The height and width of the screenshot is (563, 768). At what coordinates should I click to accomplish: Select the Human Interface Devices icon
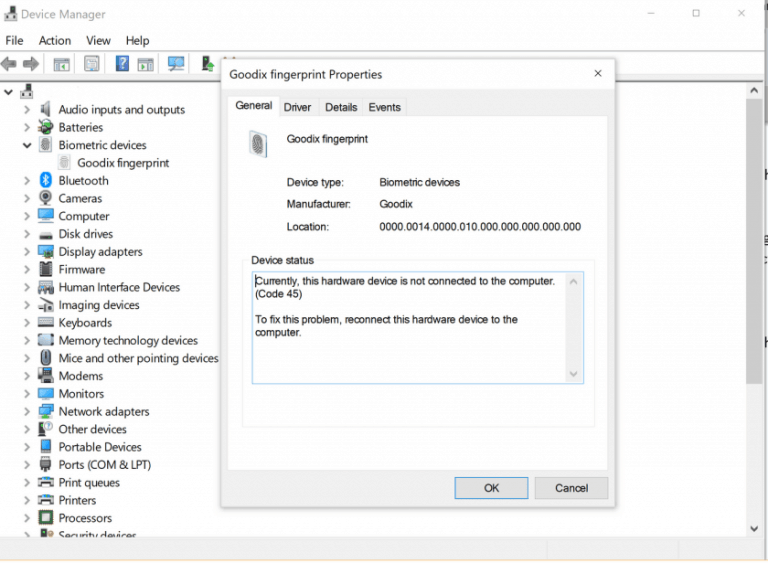pos(46,287)
